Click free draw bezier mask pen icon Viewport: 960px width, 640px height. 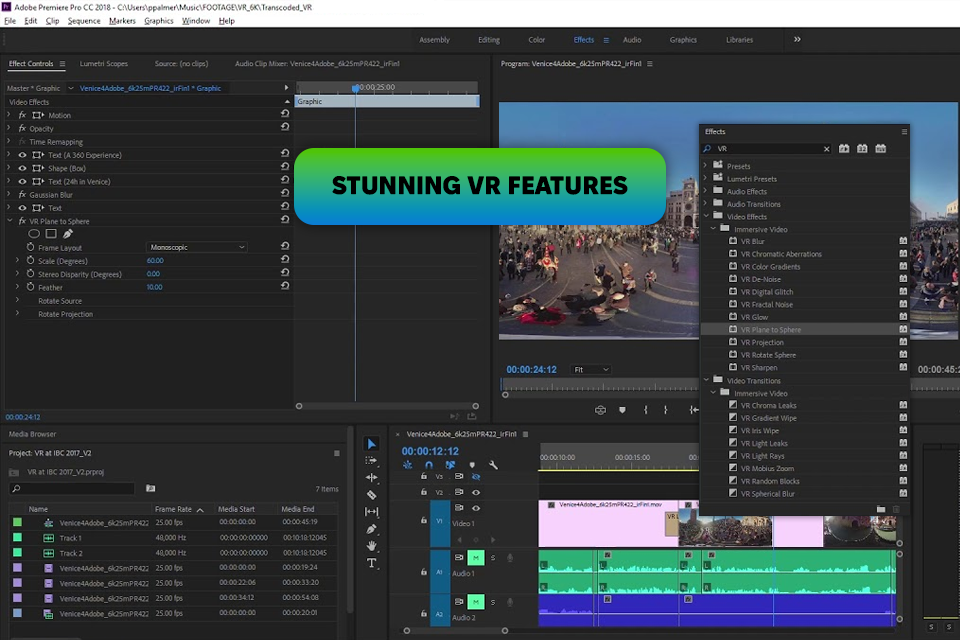pos(67,233)
